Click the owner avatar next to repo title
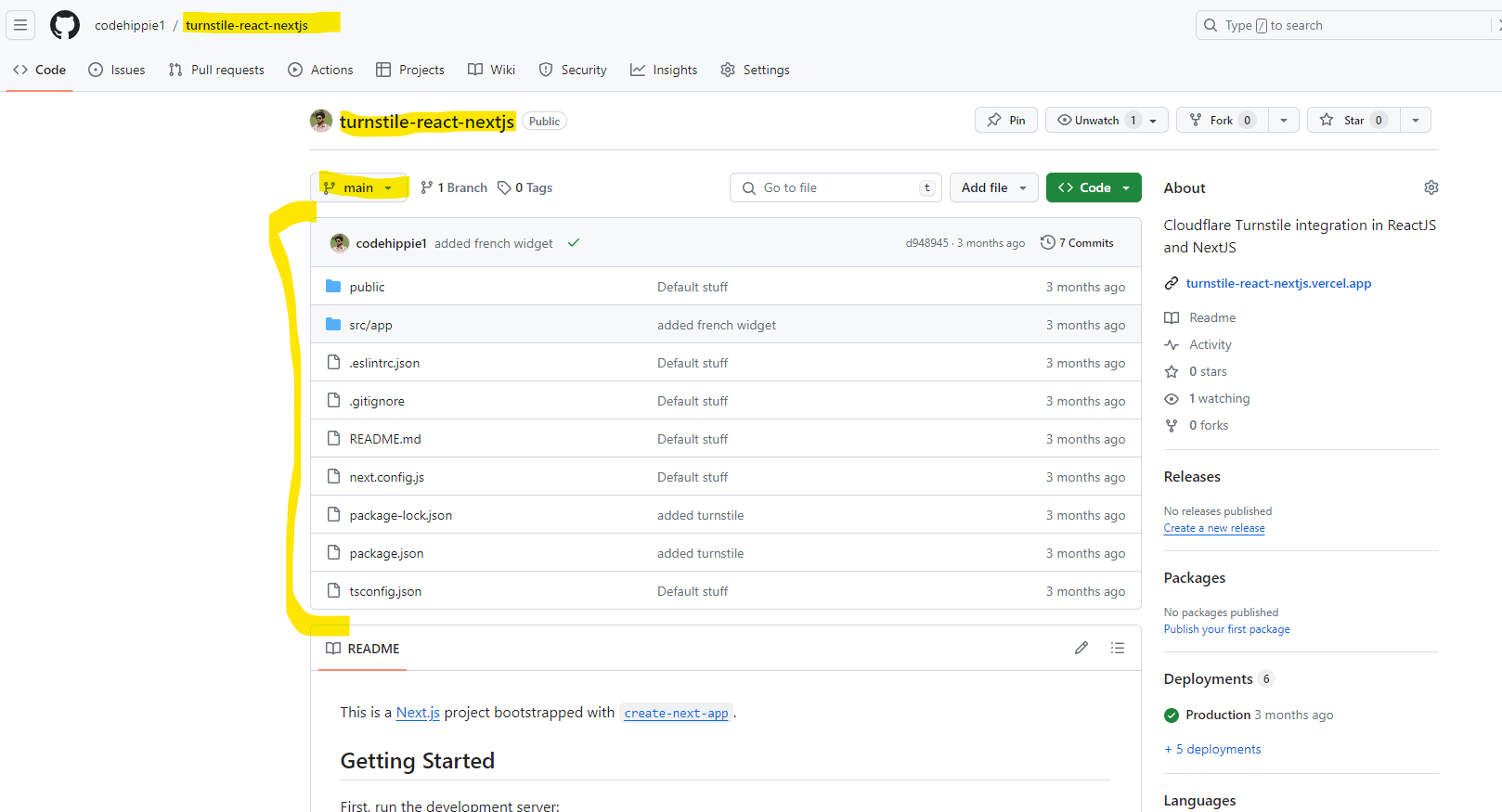Viewport: 1502px width, 812px height. point(321,121)
